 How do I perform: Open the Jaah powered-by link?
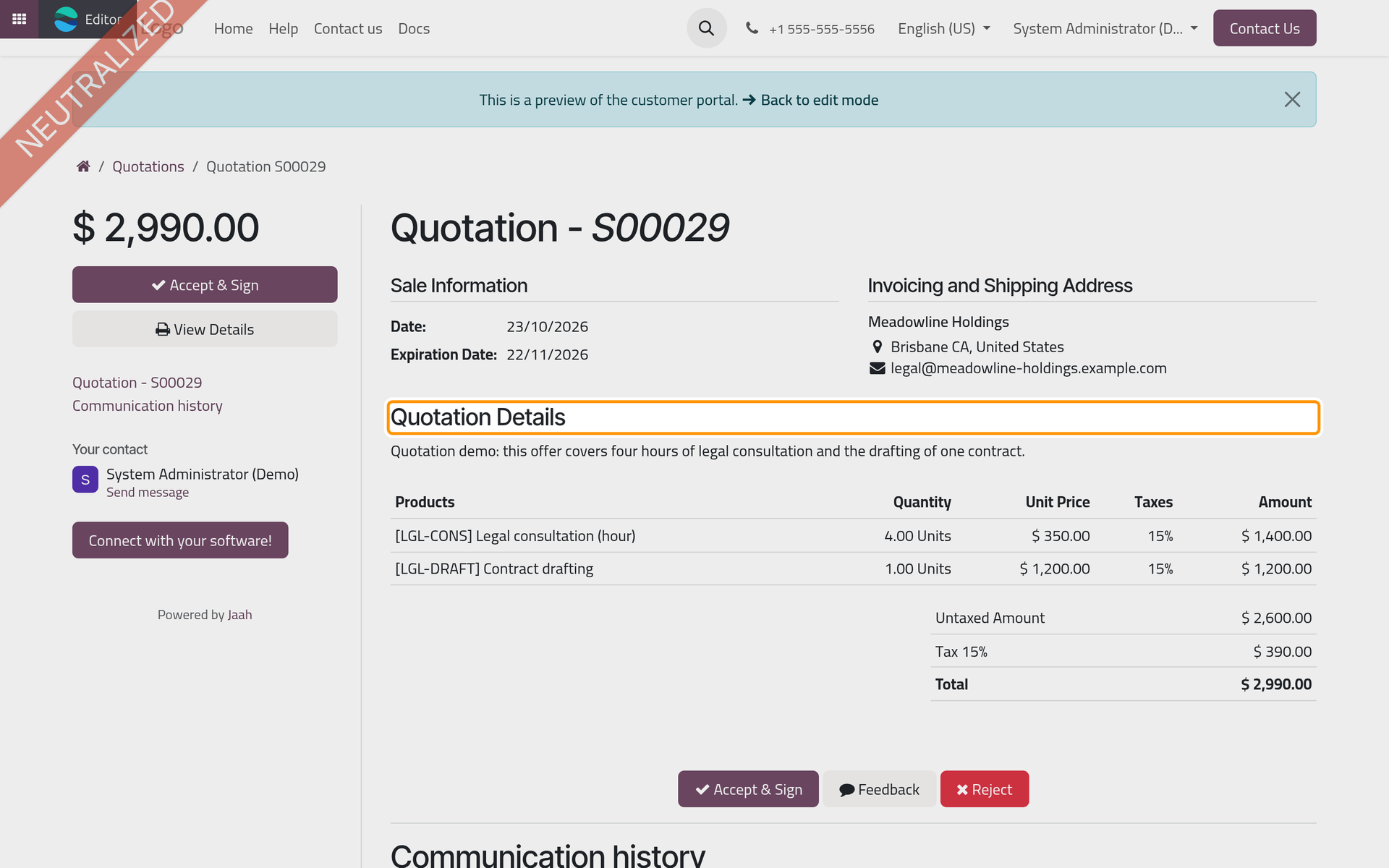pos(239,615)
